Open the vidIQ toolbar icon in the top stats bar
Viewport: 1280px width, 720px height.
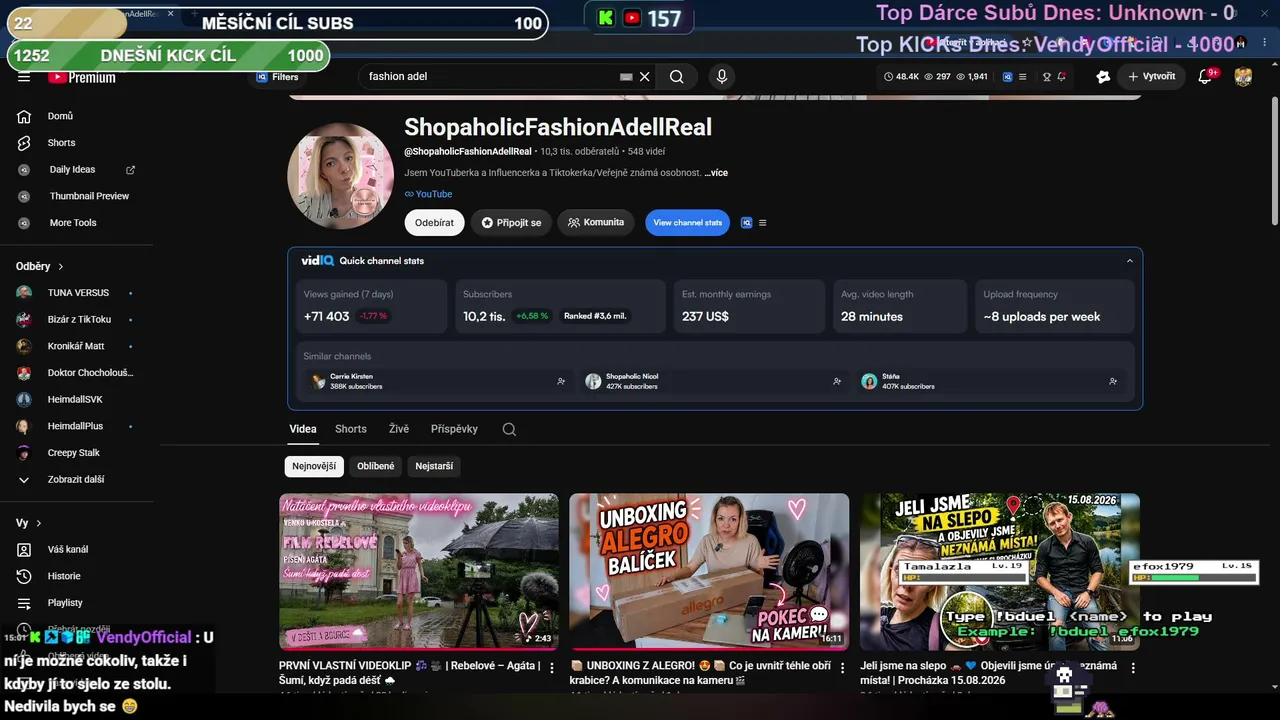(1008, 77)
